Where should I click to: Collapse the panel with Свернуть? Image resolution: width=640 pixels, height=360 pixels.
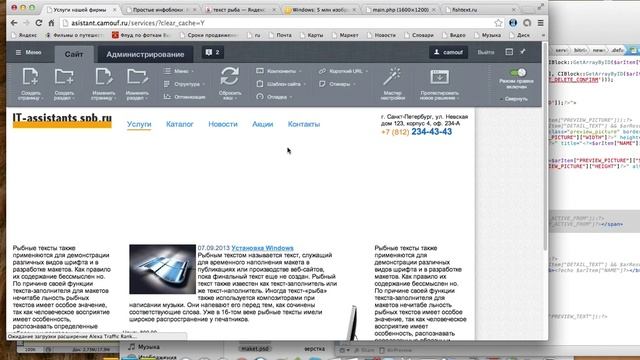click(x=514, y=99)
